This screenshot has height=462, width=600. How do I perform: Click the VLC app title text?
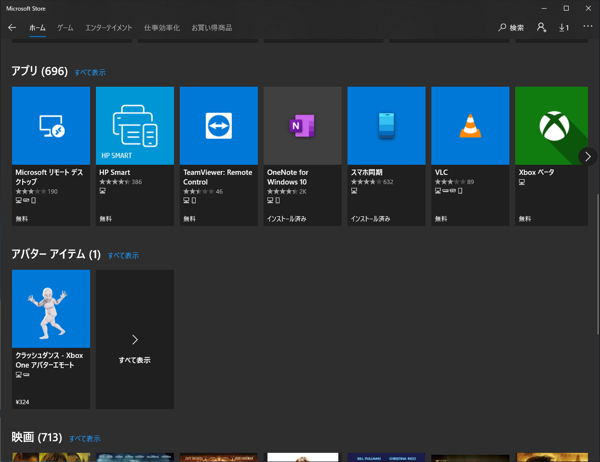[x=441, y=172]
